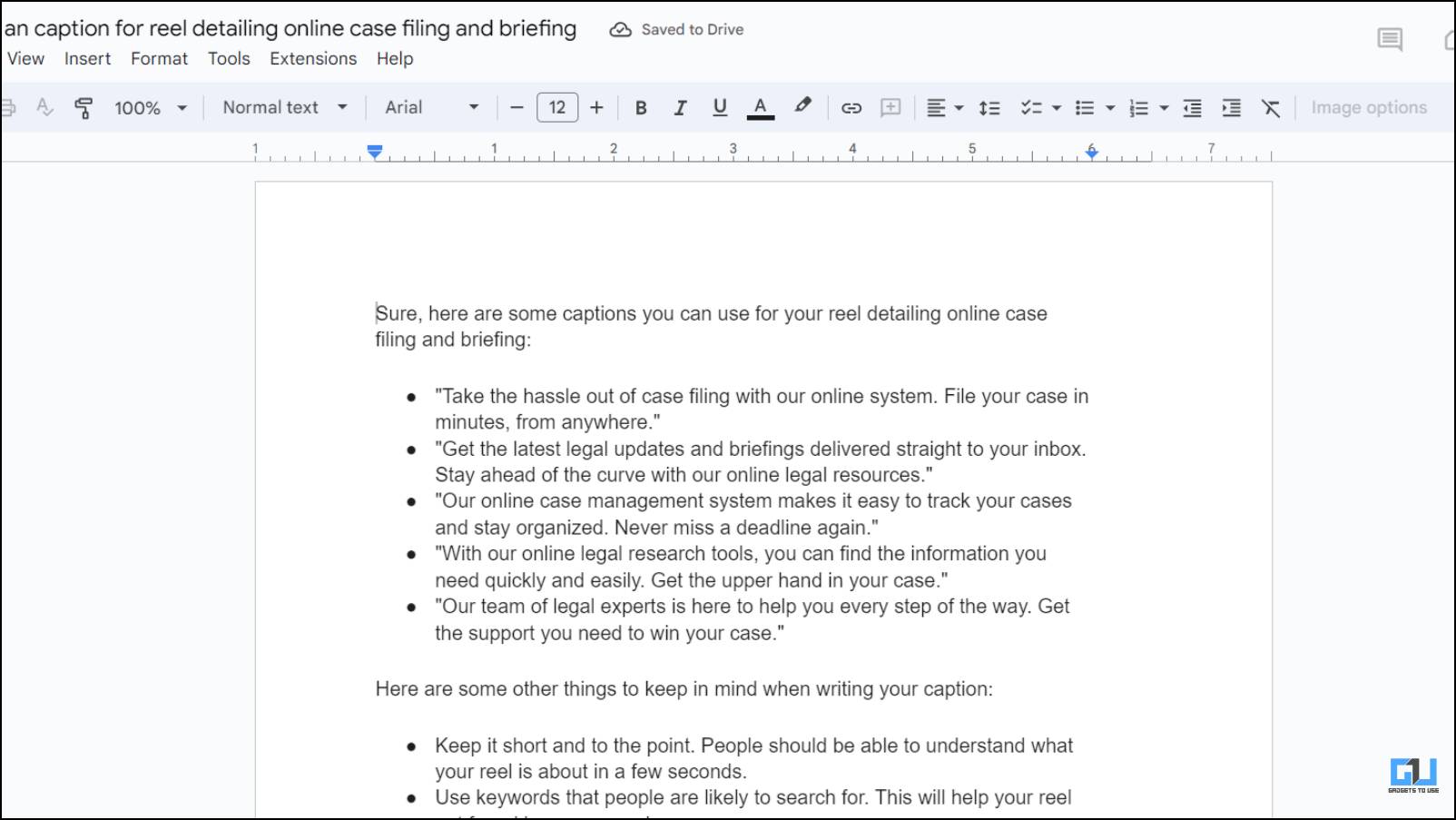
Task: Open the Normal text style dropdown
Action: (285, 107)
